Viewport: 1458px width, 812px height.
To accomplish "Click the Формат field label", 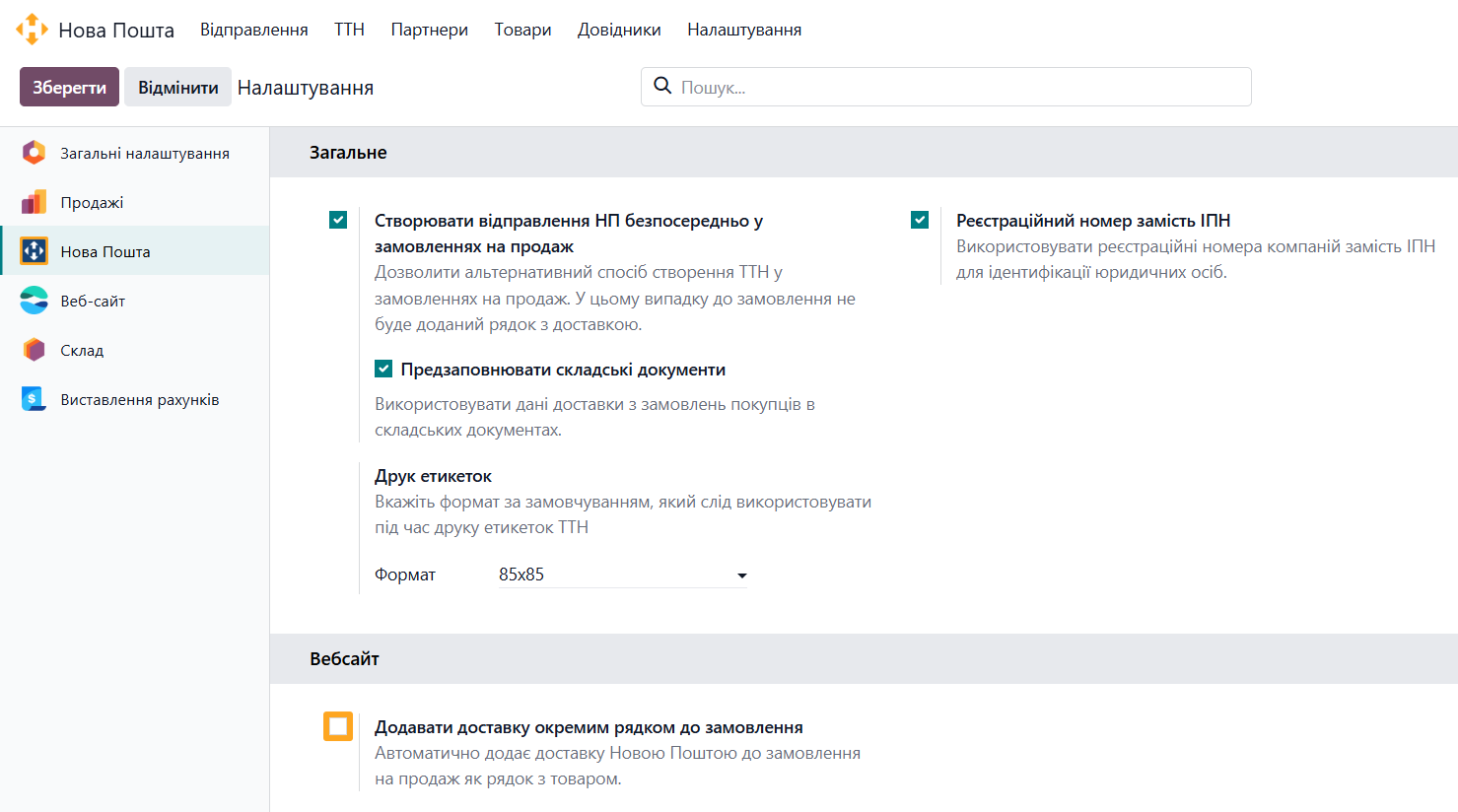I will [x=405, y=575].
